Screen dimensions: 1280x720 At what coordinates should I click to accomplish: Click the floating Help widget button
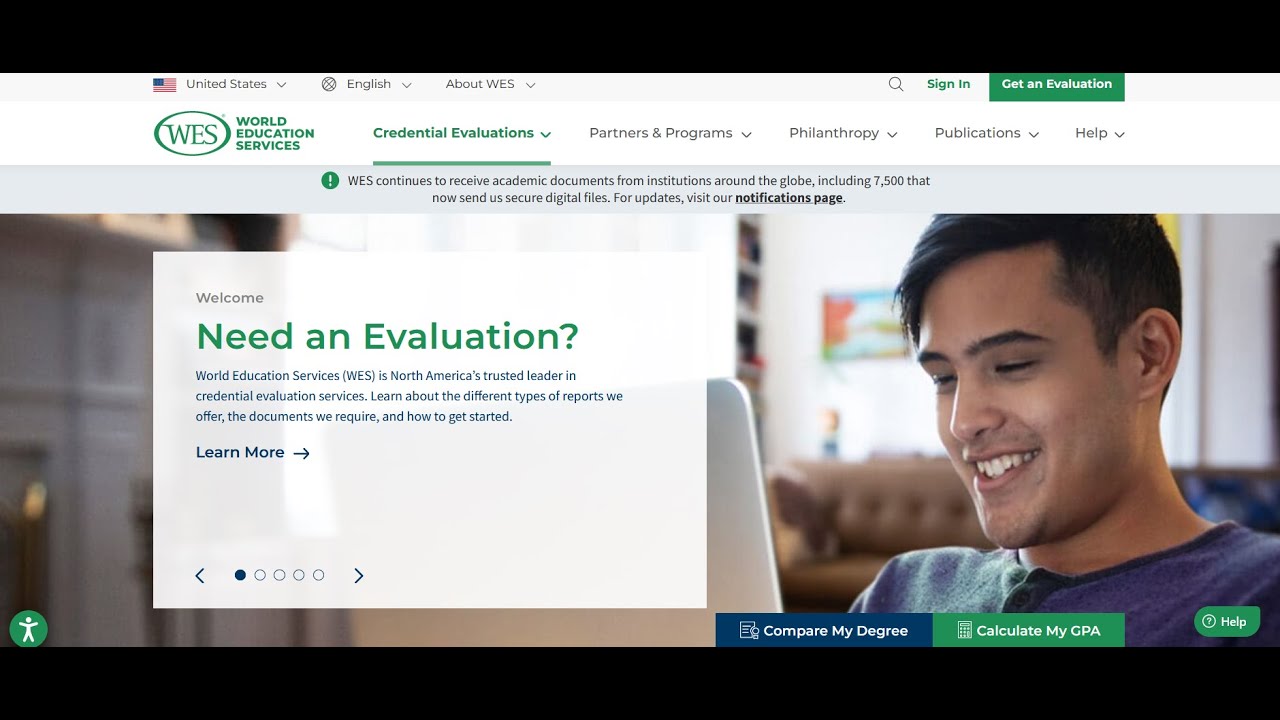[x=1227, y=622]
